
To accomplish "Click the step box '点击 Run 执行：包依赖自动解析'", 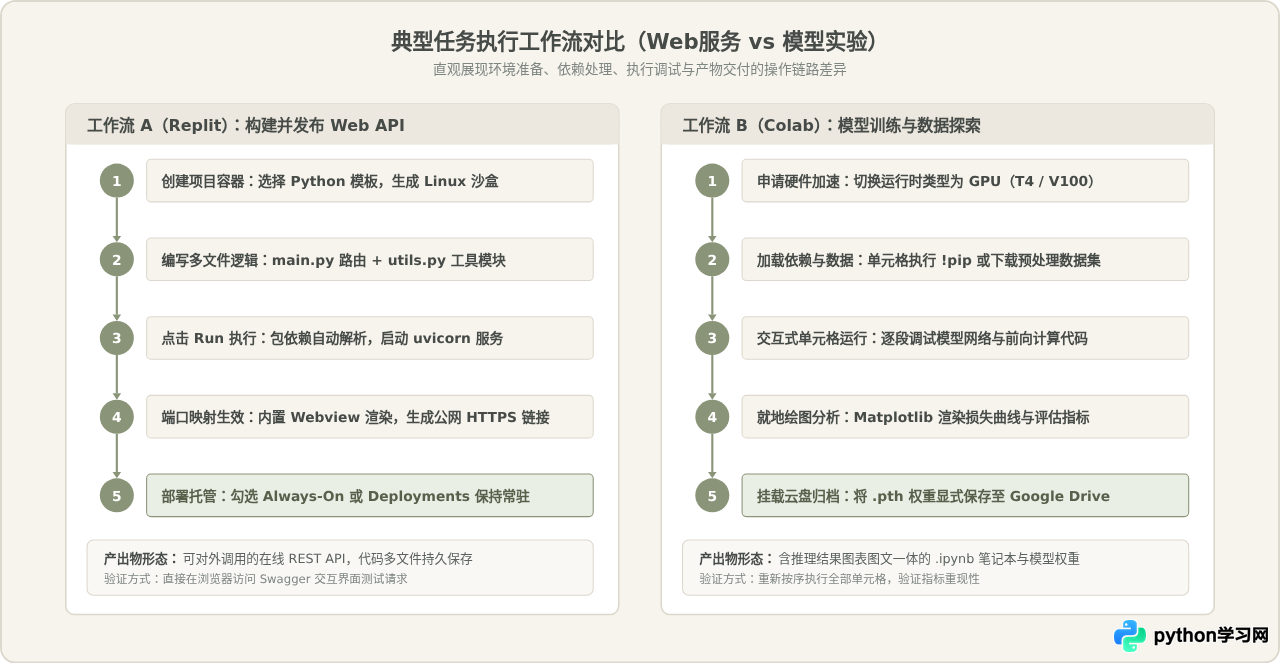I will 369,338.
